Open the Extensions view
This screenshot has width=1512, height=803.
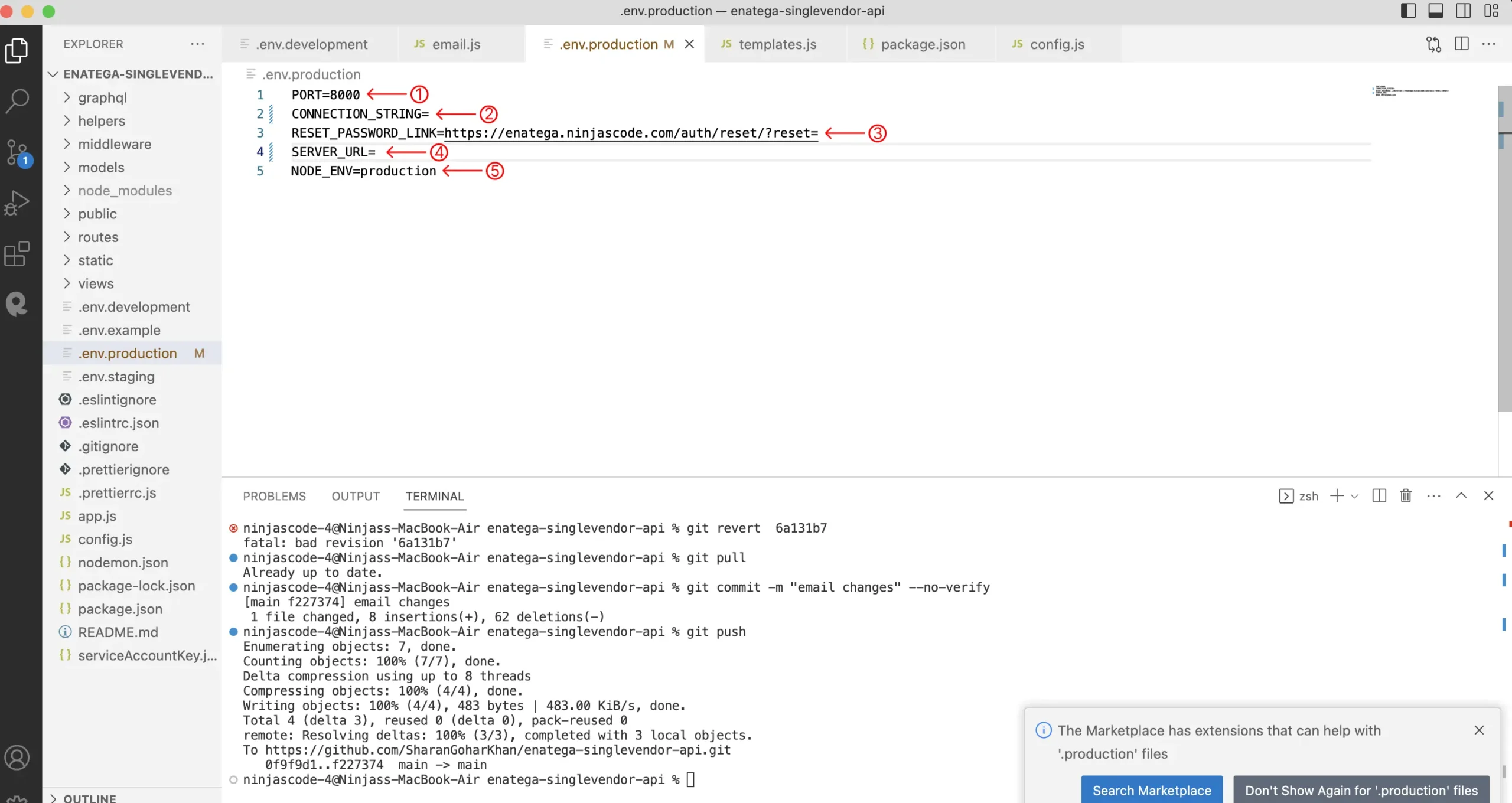17,254
